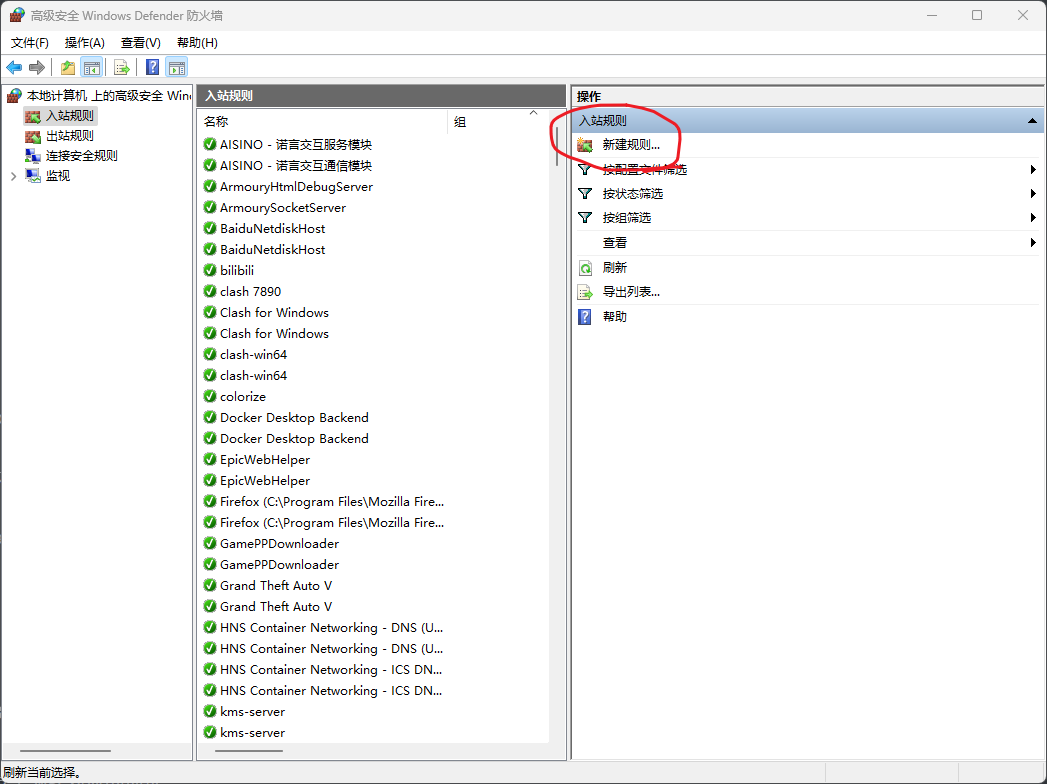The height and width of the screenshot is (784, 1047).
Task: Click 新建规则... action
Action: (631, 145)
